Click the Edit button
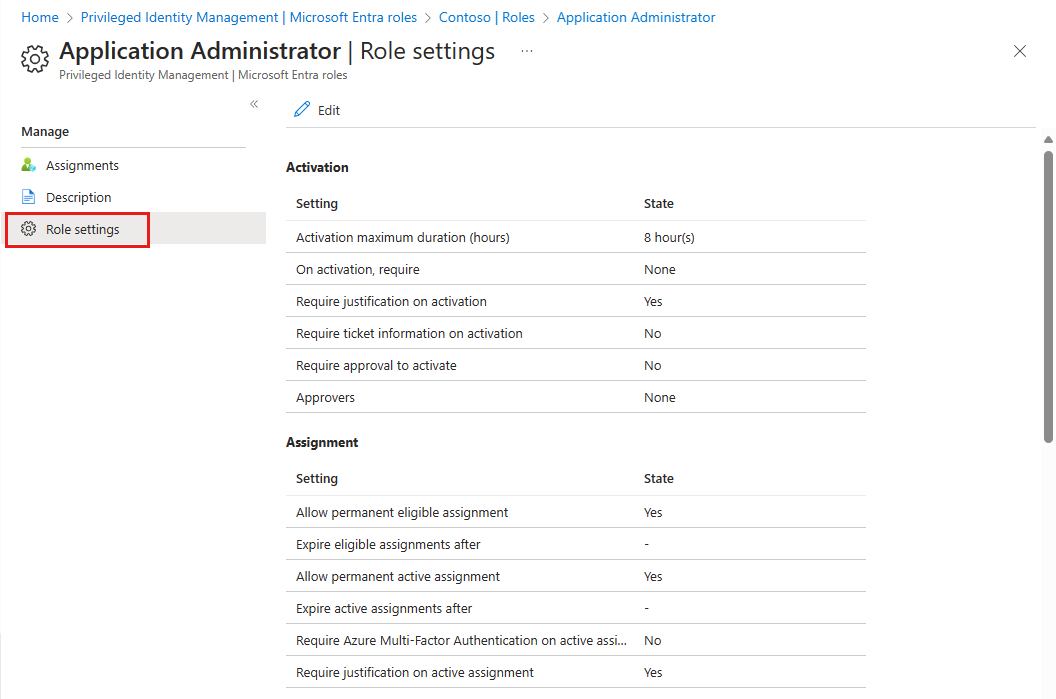This screenshot has width=1056, height=699. [317, 109]
